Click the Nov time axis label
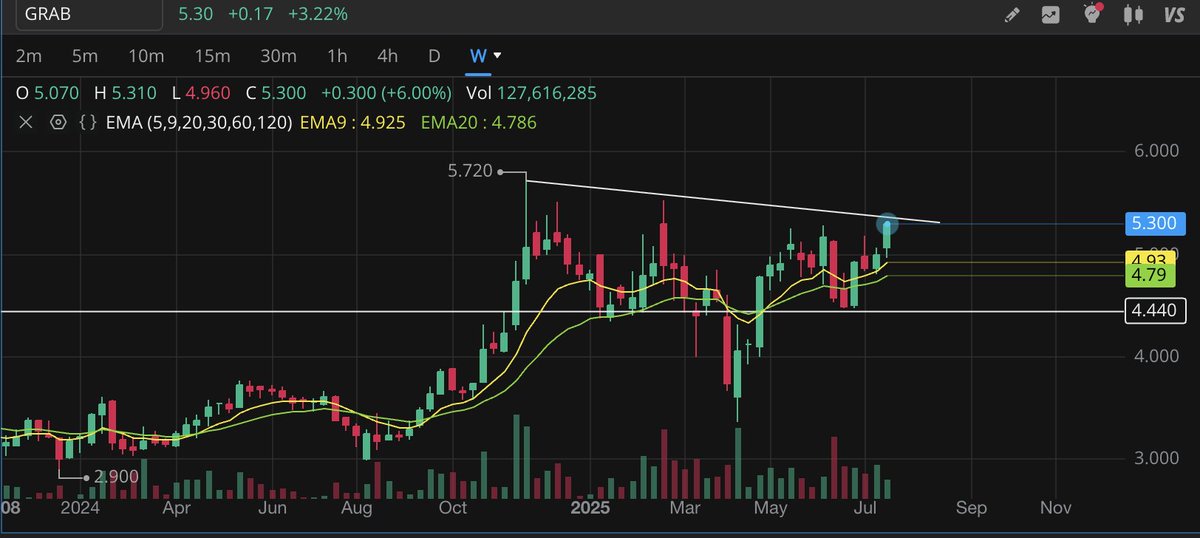 (x=1055, y=508)
